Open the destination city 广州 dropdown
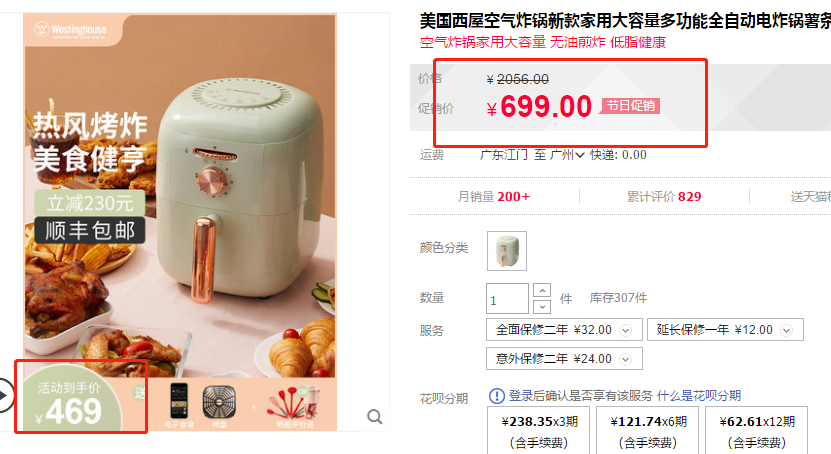 point(567,155)
